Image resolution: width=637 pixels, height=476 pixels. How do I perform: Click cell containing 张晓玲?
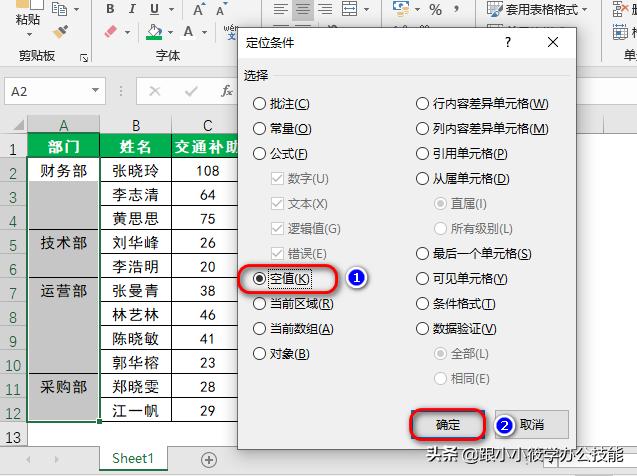click(x=136, y=171)
